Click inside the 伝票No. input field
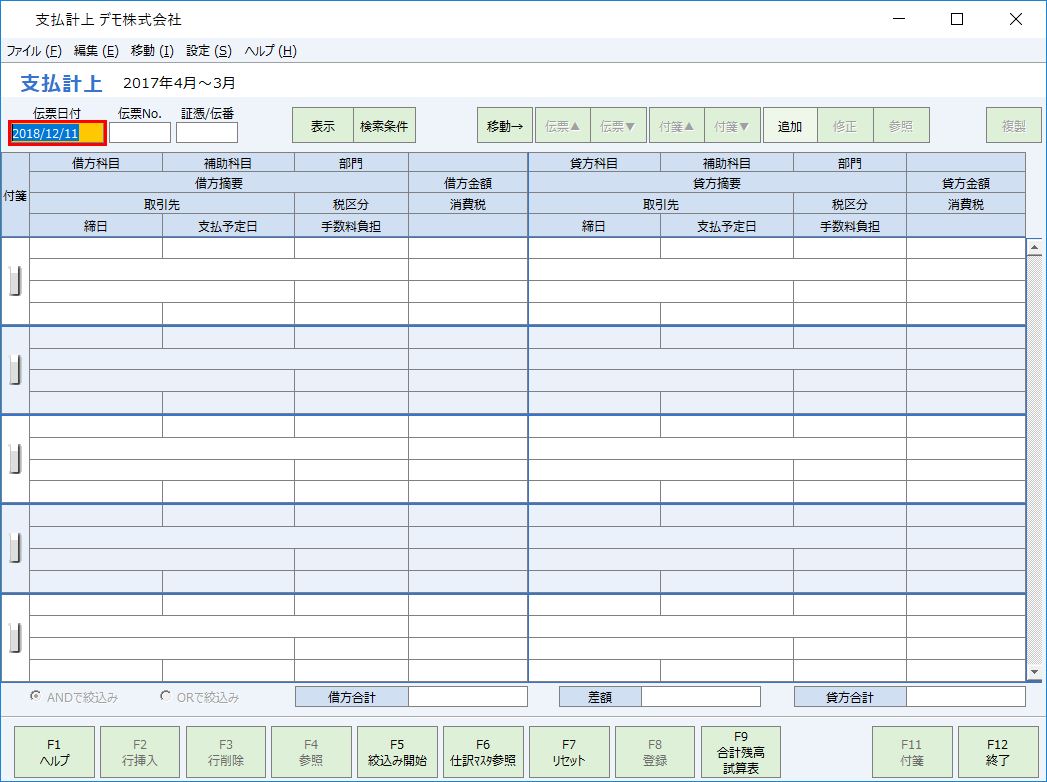The width and height of the screenshot is (1047, 782). point(140,132)
